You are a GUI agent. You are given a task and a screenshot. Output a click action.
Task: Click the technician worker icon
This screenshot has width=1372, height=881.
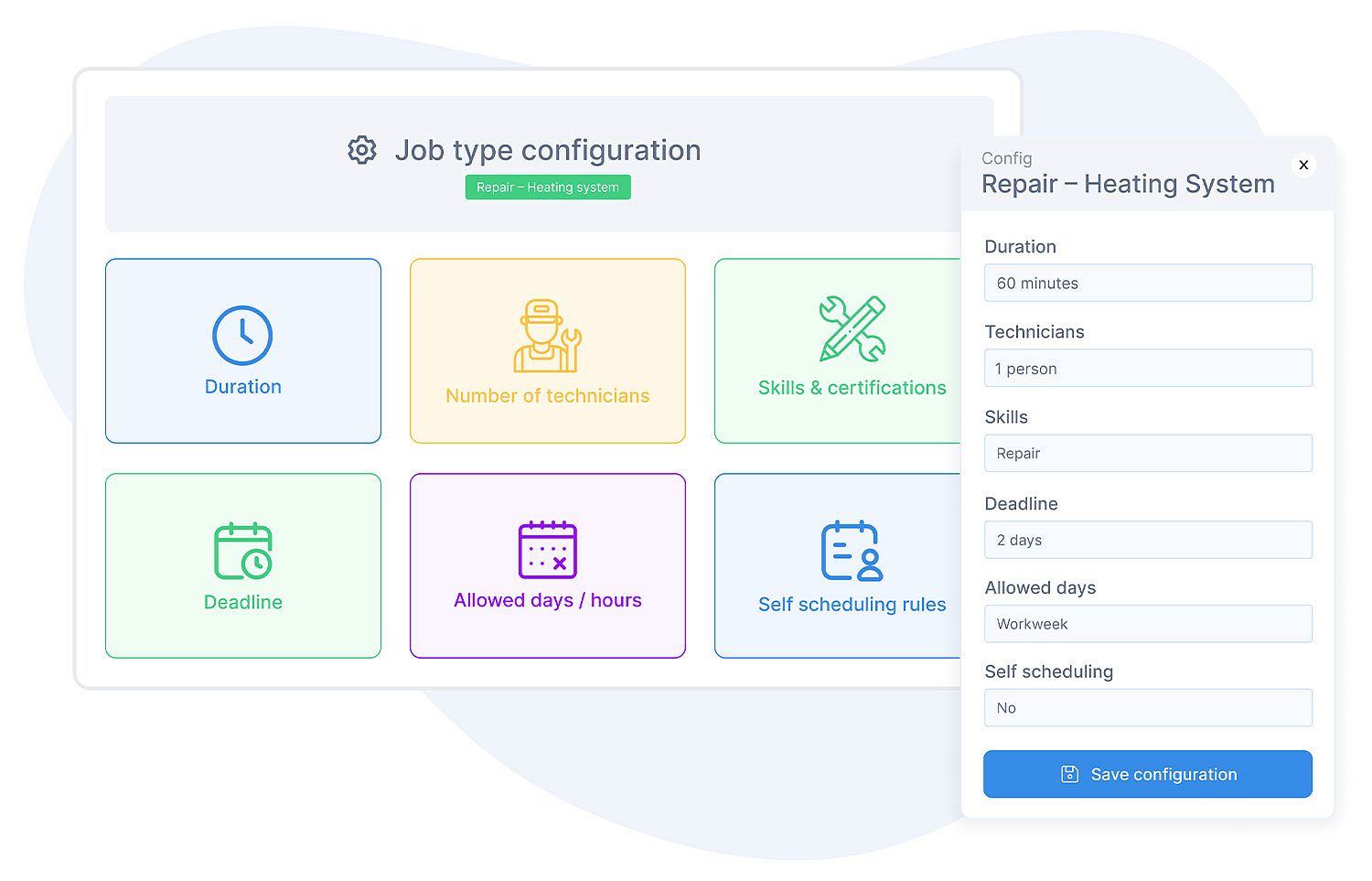click(547, 336)
